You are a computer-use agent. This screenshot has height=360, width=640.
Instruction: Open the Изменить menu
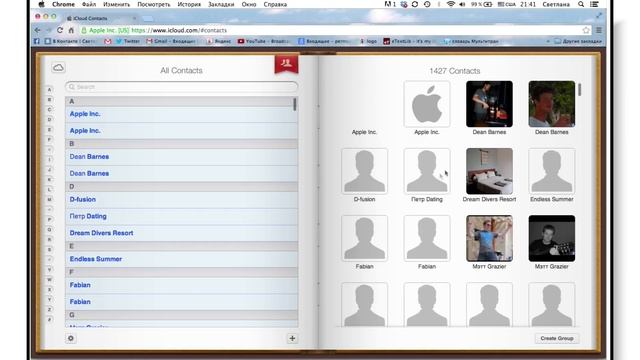pyautogui.click(x=116, y=4)
